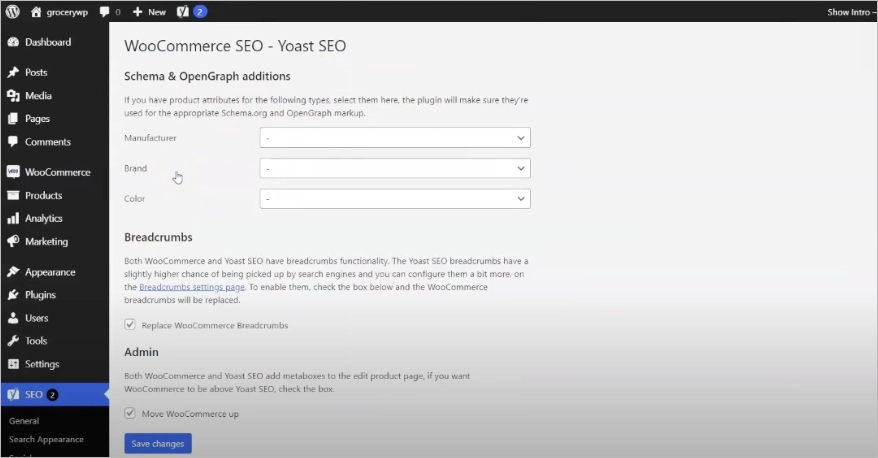Click the 'Manufacturer' field label
Viewport: 878px width, 458px height.
(x=150, y=138)
